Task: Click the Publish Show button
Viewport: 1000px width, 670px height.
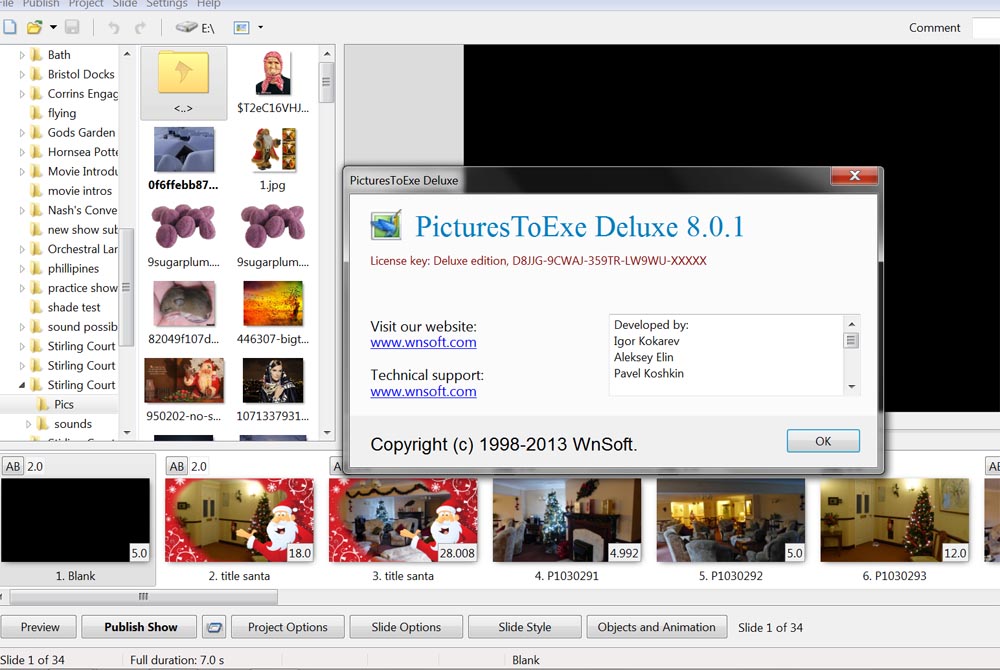Action: (x=141, y=627)
